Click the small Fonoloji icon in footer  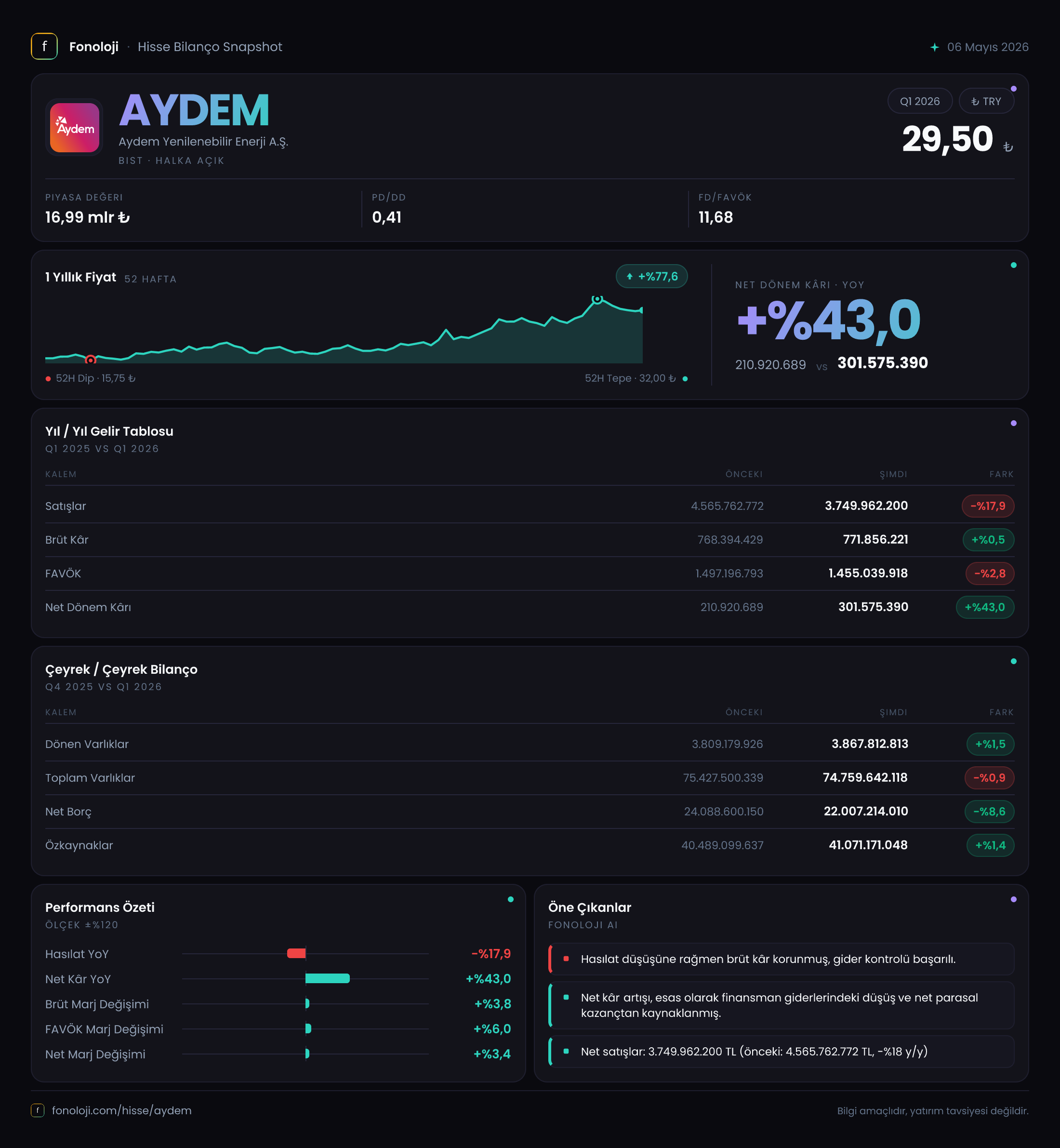point(37,1110)
